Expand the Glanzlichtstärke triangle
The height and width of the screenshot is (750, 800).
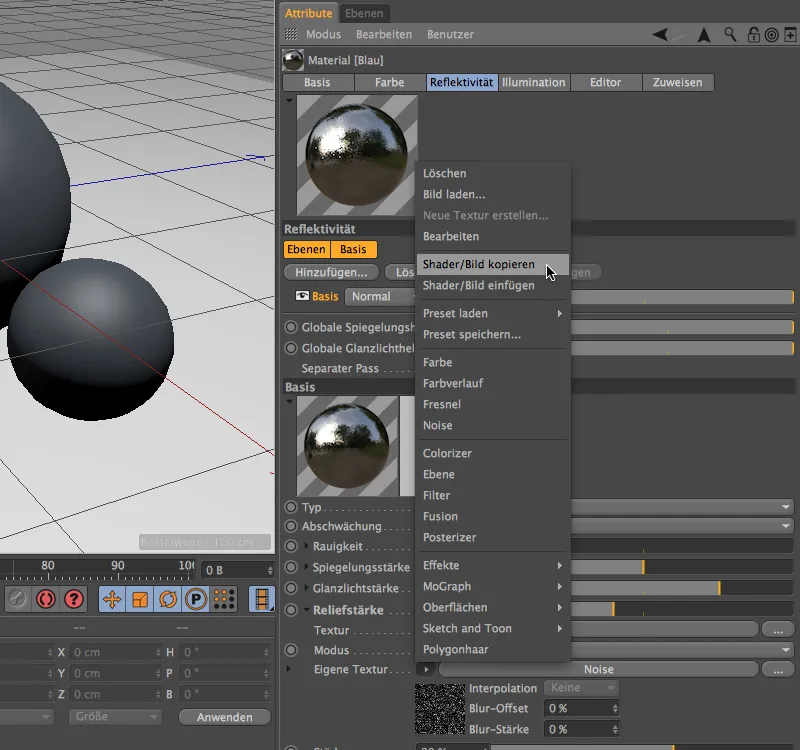tap(306, 587)
